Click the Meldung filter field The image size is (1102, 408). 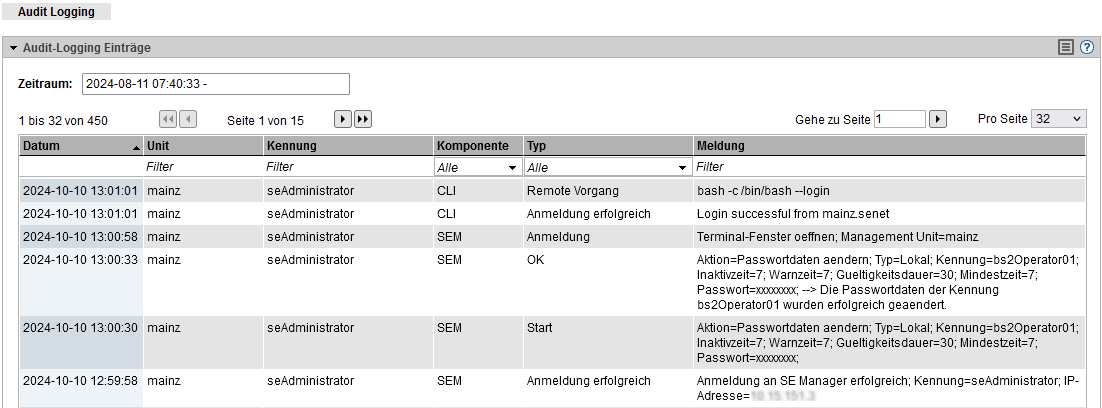(888, 168)
